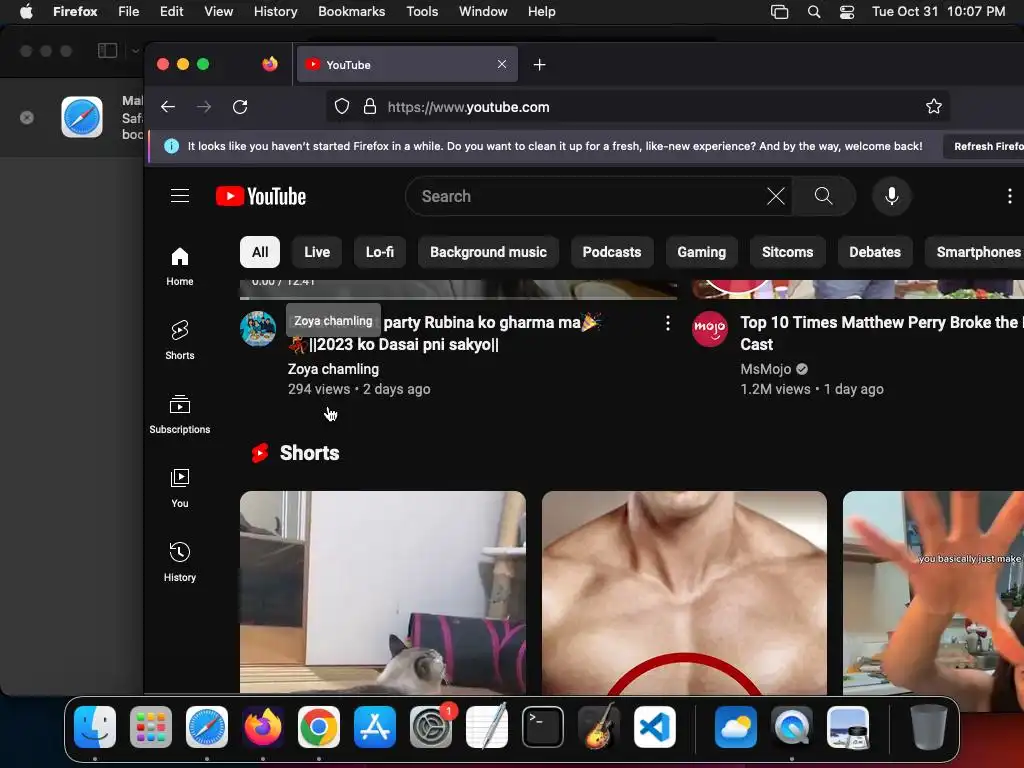This screenshot has height=768, width=1024.
Task: Select the Background music filter chip
Action: point(488,252)
